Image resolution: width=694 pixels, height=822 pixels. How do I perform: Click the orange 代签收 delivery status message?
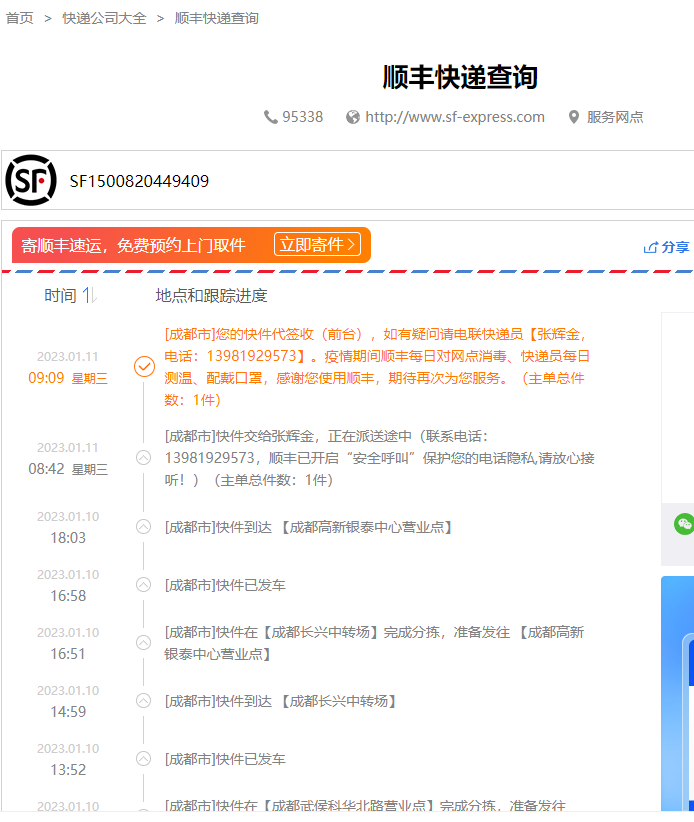(x=377, y=367)
